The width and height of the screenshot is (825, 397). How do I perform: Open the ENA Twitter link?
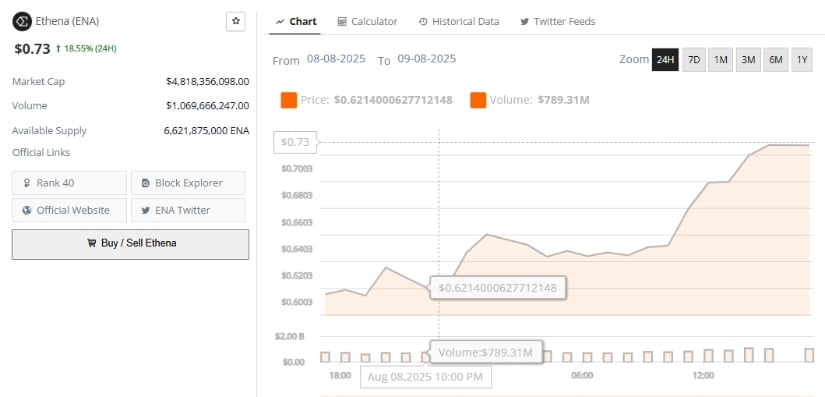(x=188, y=210)
